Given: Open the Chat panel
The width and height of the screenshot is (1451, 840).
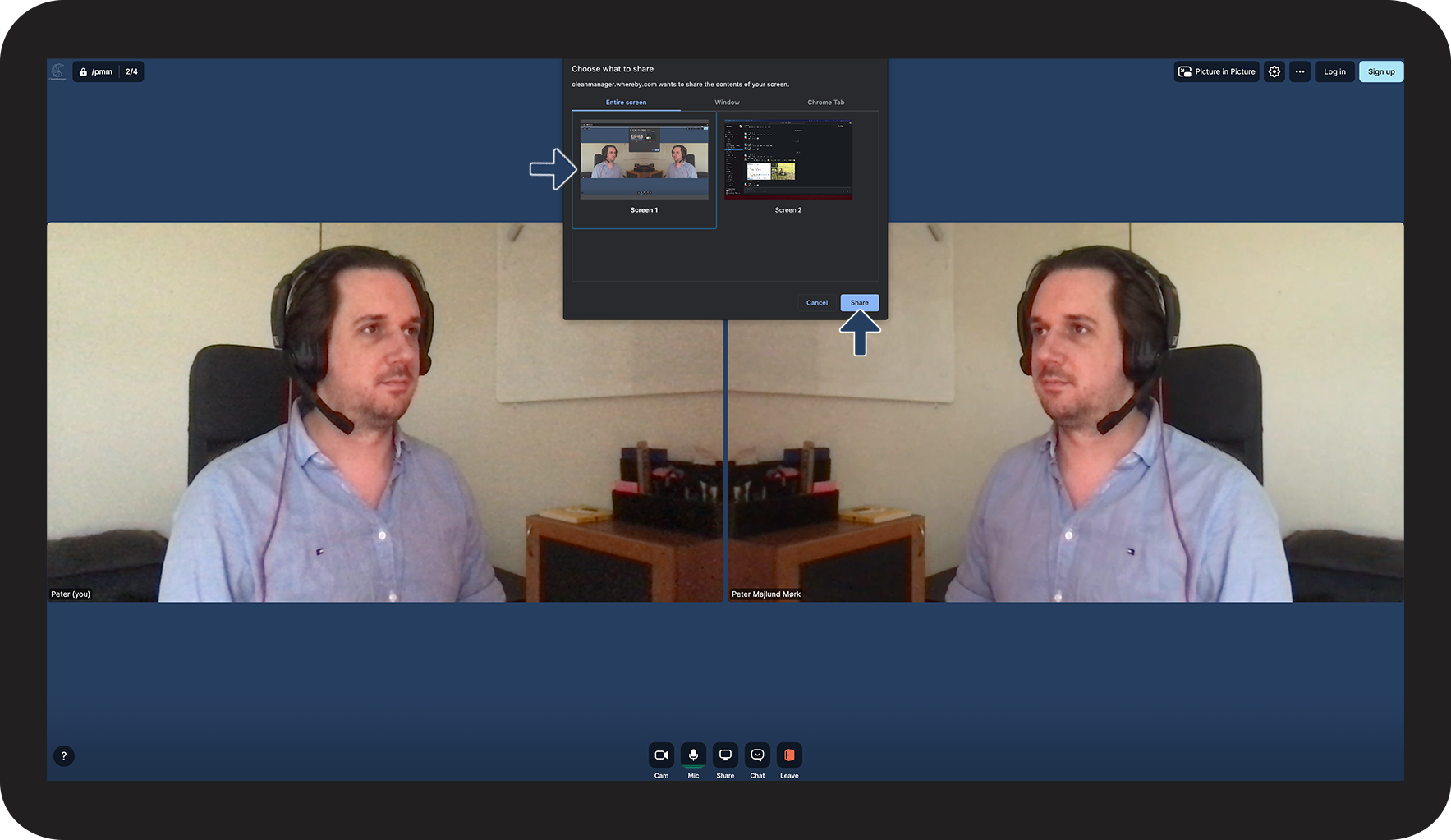Looking at the screenshot, I should (x=757, y=755).
